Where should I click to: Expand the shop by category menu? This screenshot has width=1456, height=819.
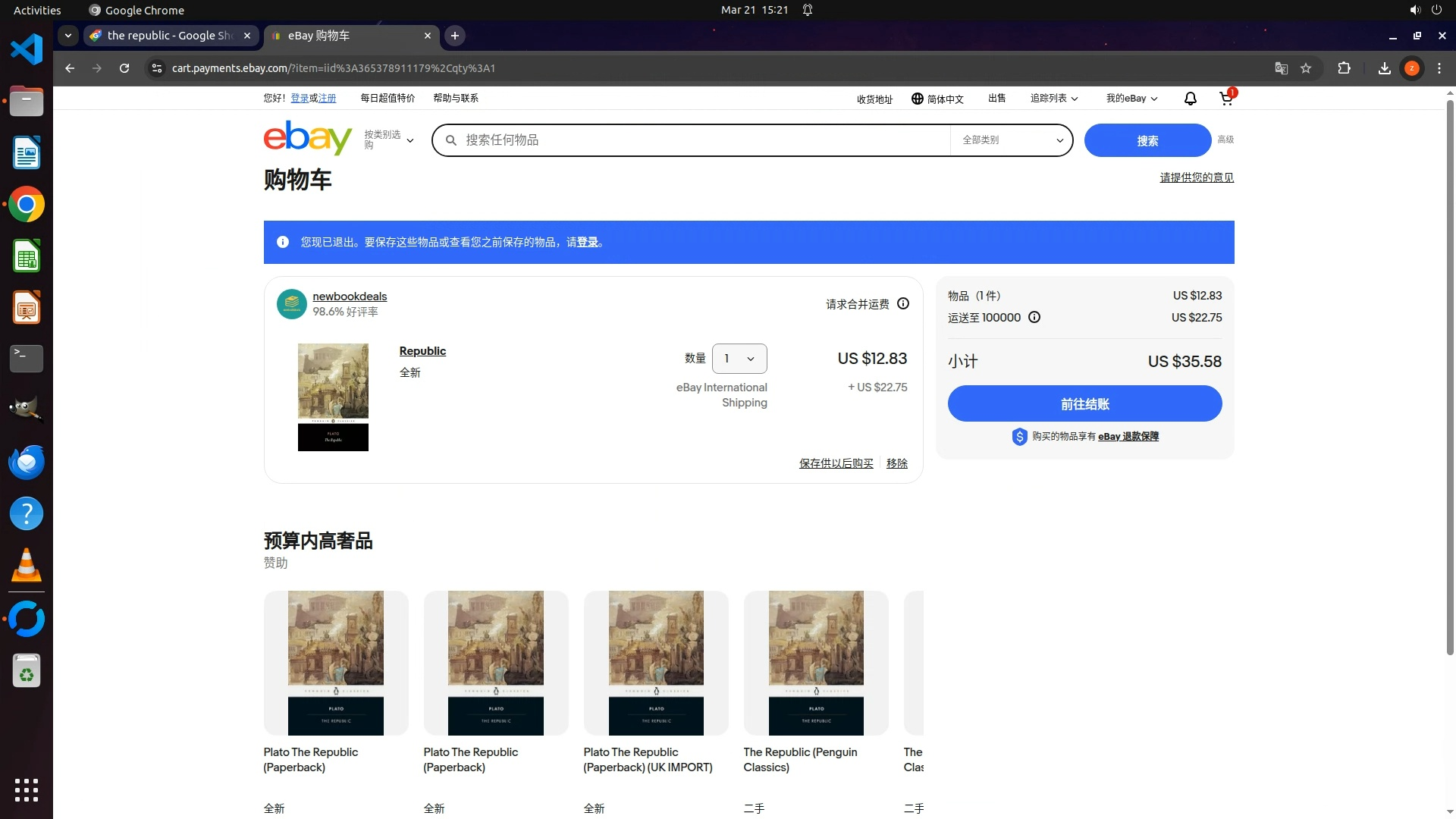pos(389,140)
